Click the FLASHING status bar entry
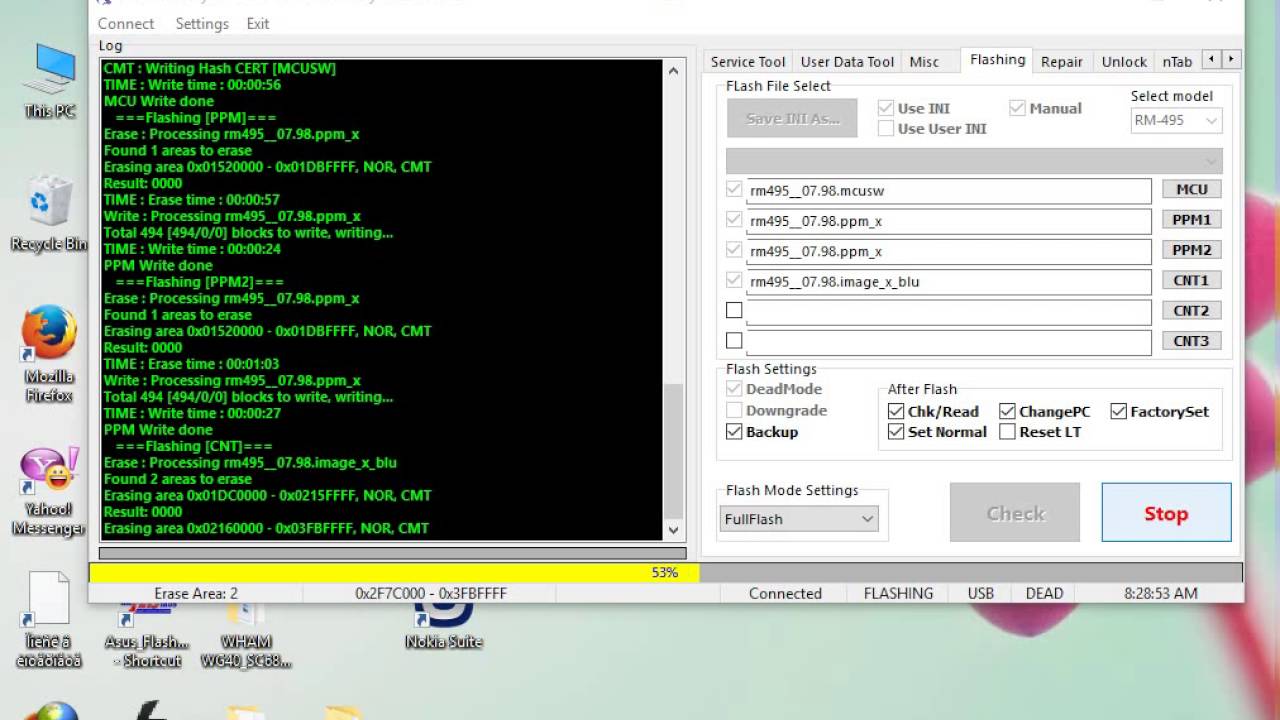The height and width of the screenshot is (720, 1280). point(898,593)
